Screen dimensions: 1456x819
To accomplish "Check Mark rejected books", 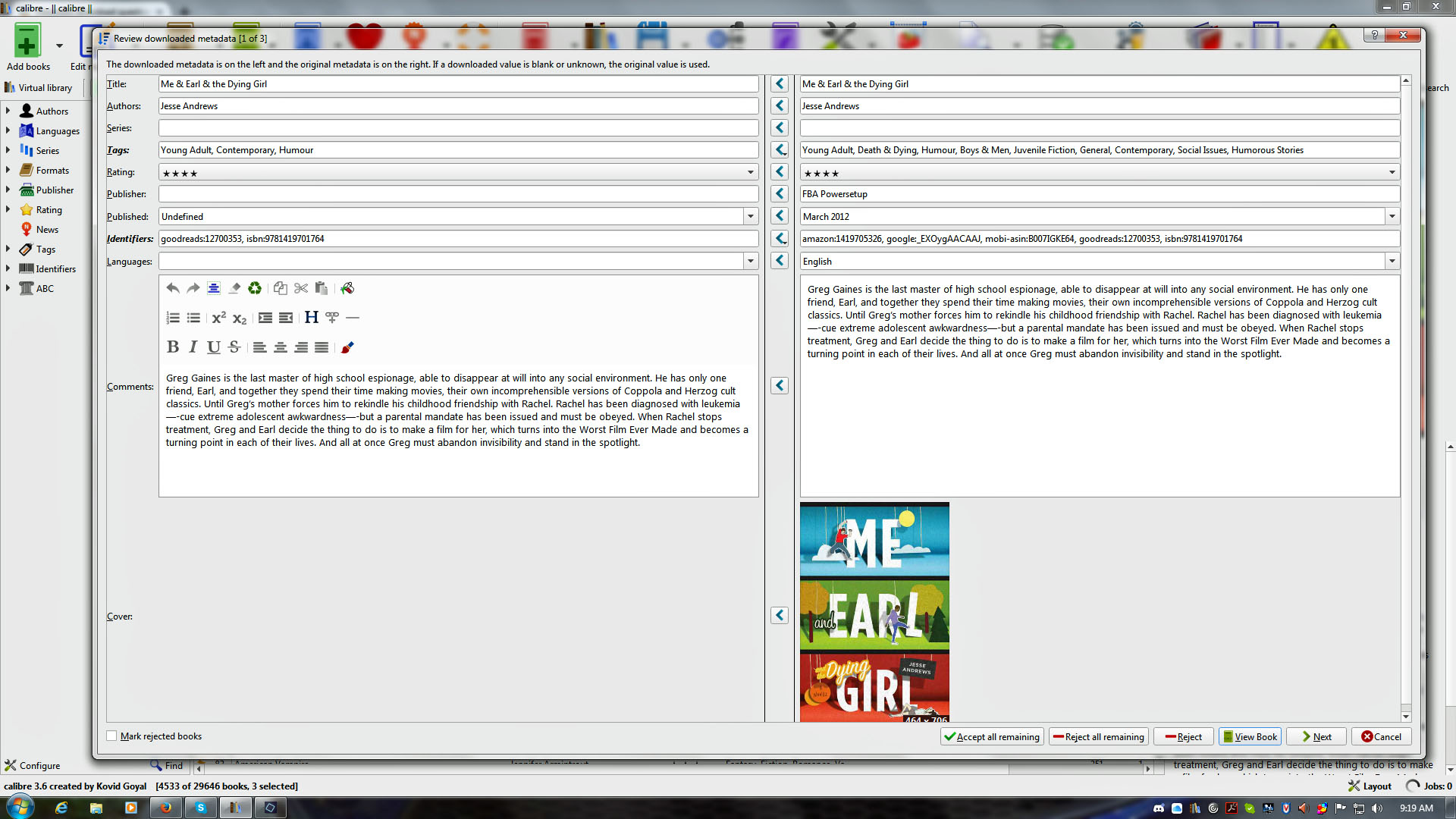I will [x=112, y=736].
